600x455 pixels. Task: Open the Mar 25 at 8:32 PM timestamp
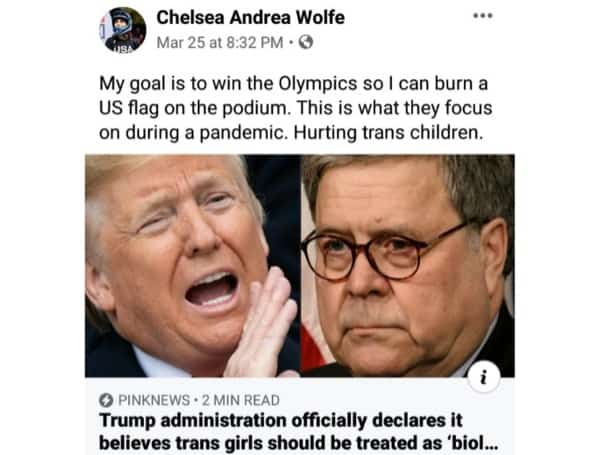(220, 42)
